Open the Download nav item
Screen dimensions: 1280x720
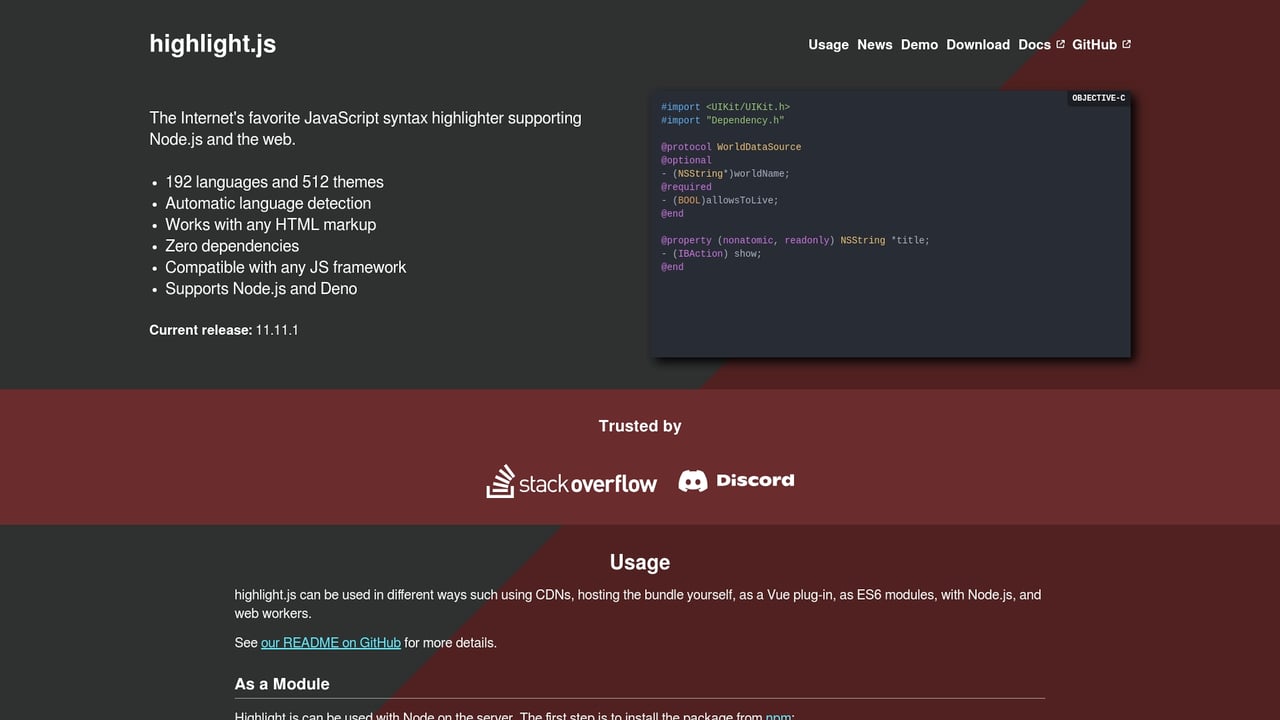click(977, 44)
